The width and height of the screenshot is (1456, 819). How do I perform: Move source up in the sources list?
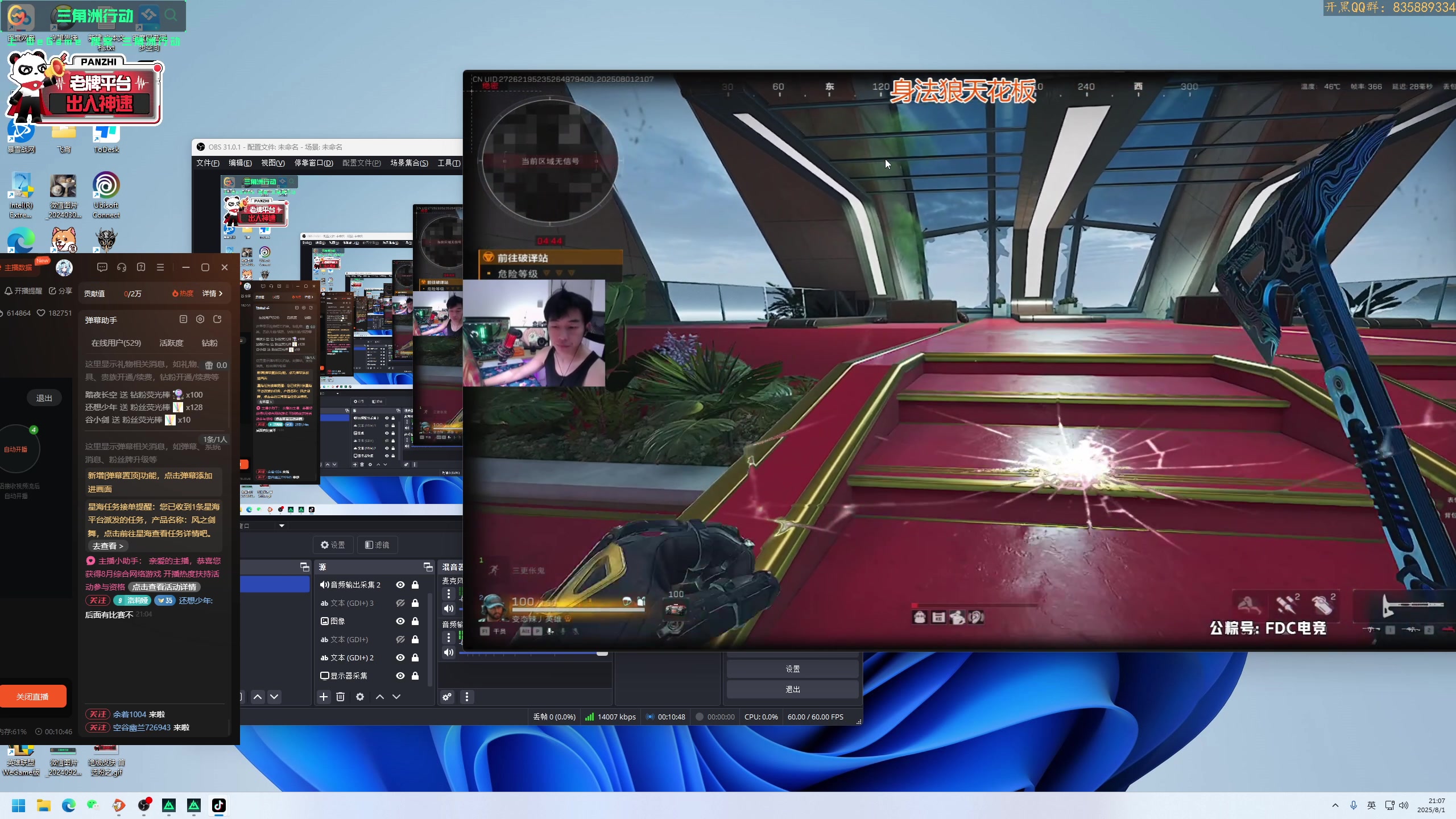(x=380, y=697)
